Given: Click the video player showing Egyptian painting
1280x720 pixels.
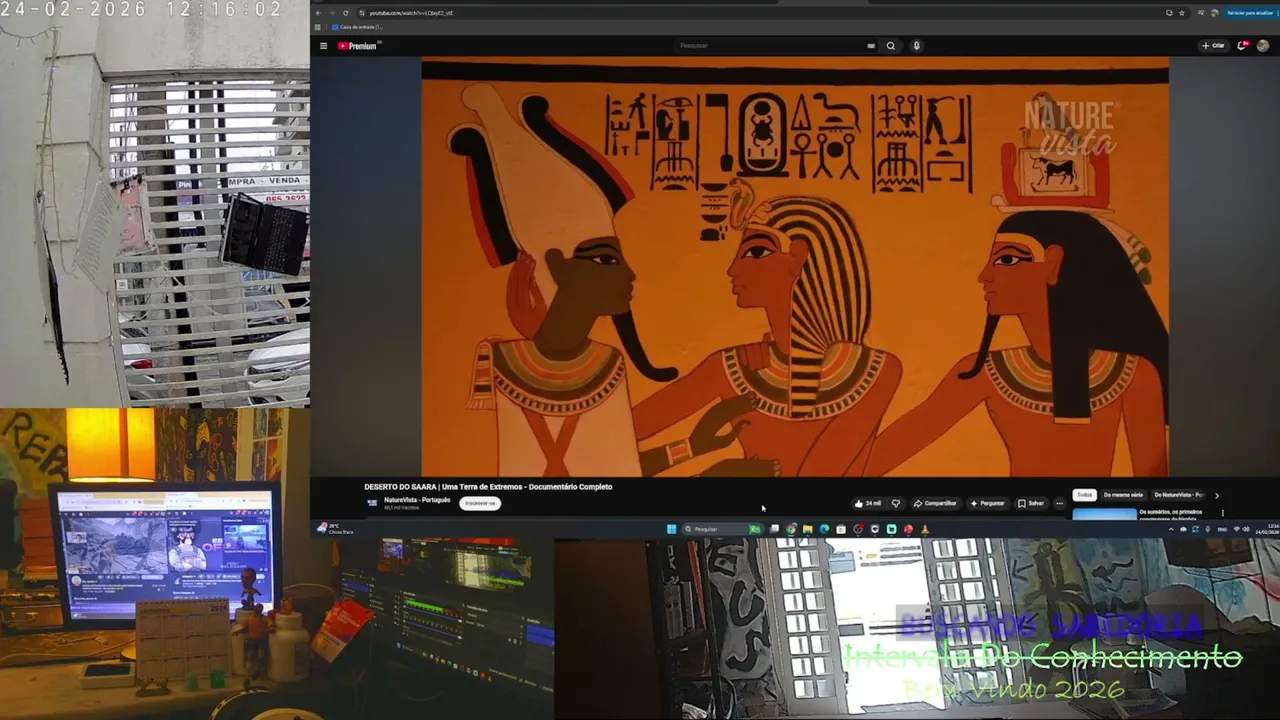Looking at the screenshot, I should (795, 267).
